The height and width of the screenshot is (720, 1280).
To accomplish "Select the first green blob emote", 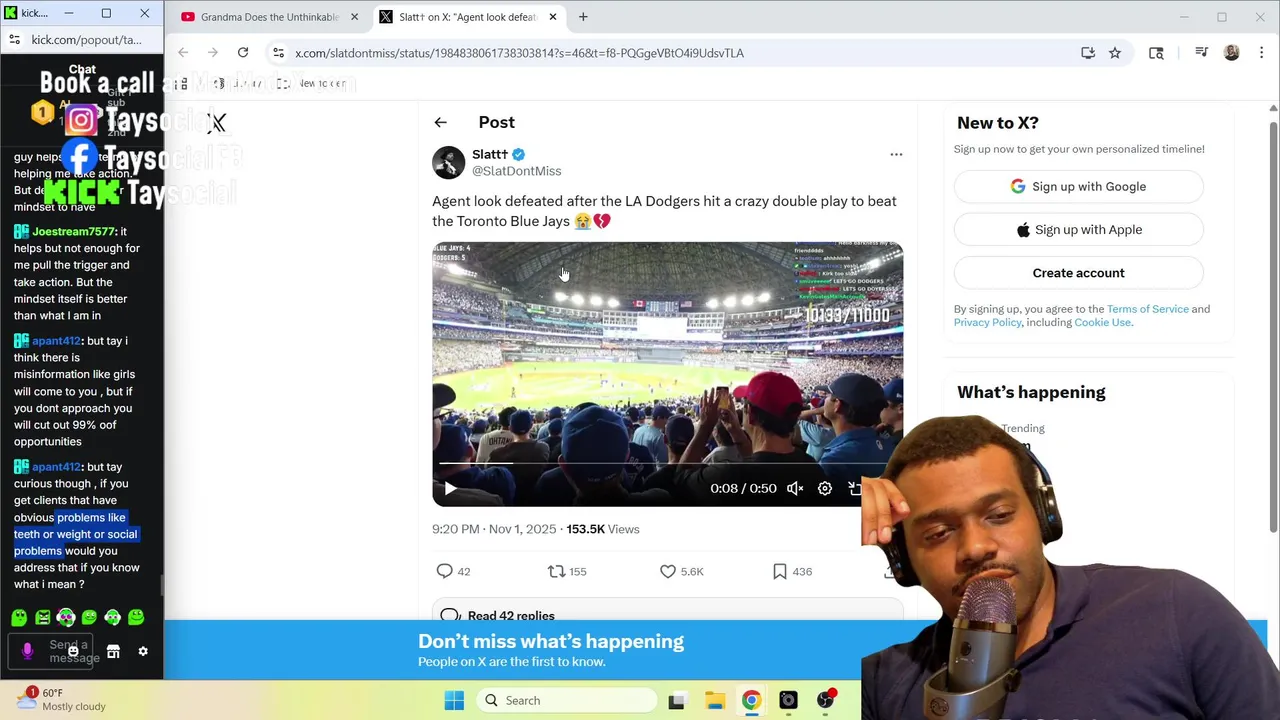I will pos(19,618).
